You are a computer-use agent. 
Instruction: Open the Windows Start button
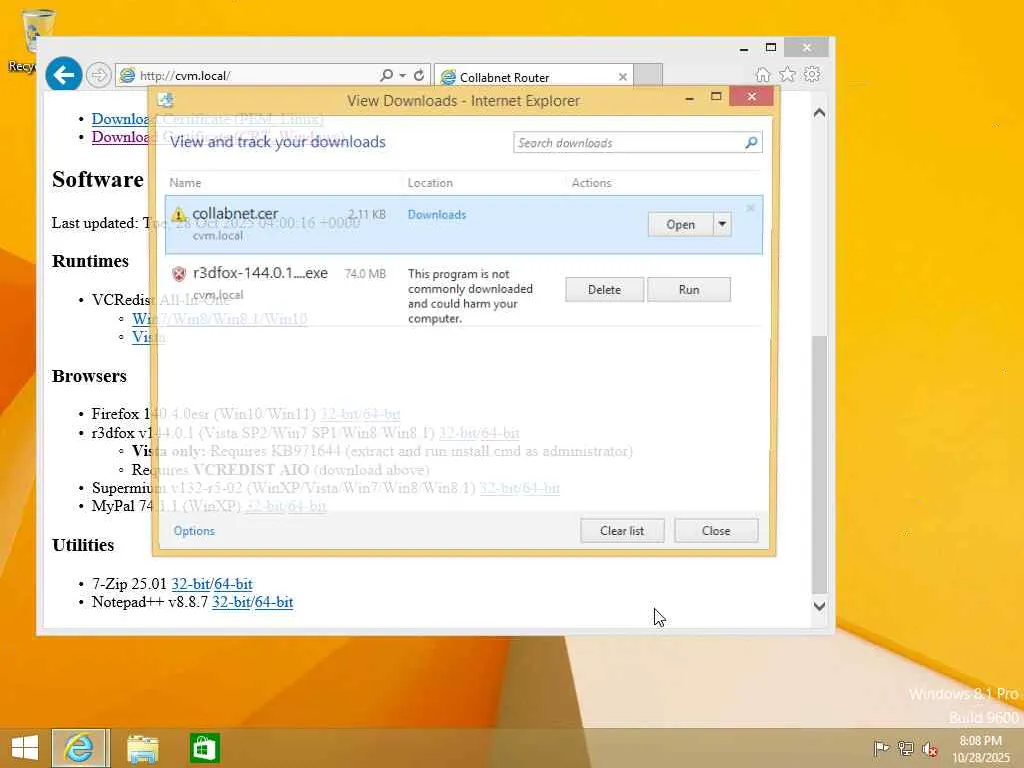coord(24,748)
